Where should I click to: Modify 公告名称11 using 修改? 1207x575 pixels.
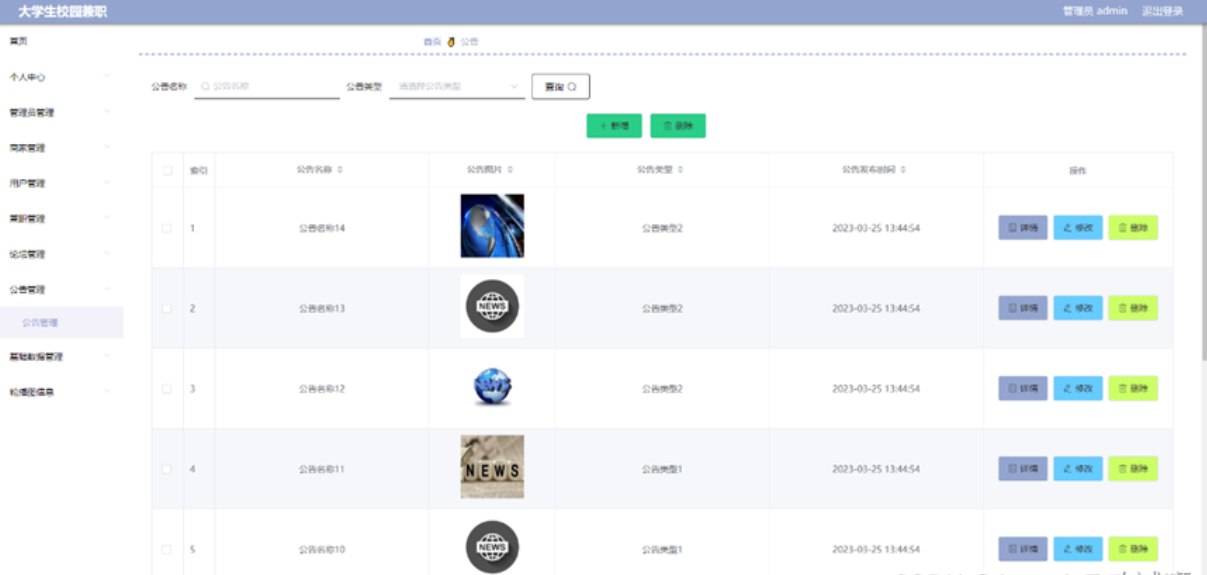pos(1078,469)
